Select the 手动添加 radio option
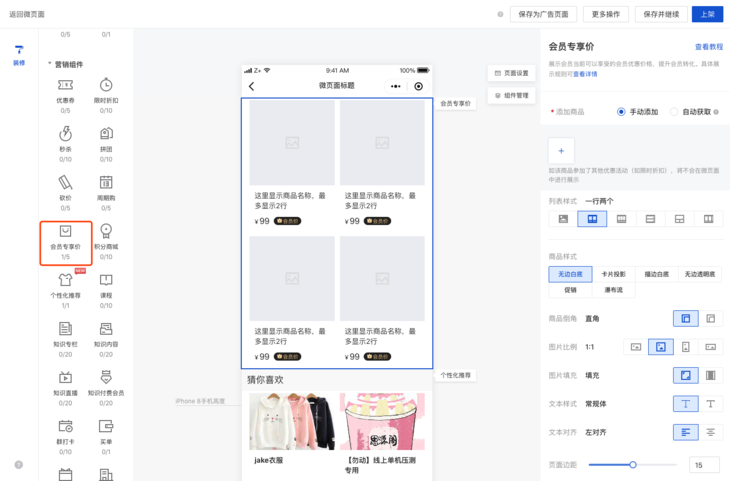The image size is (730, 481). (621, 112)
